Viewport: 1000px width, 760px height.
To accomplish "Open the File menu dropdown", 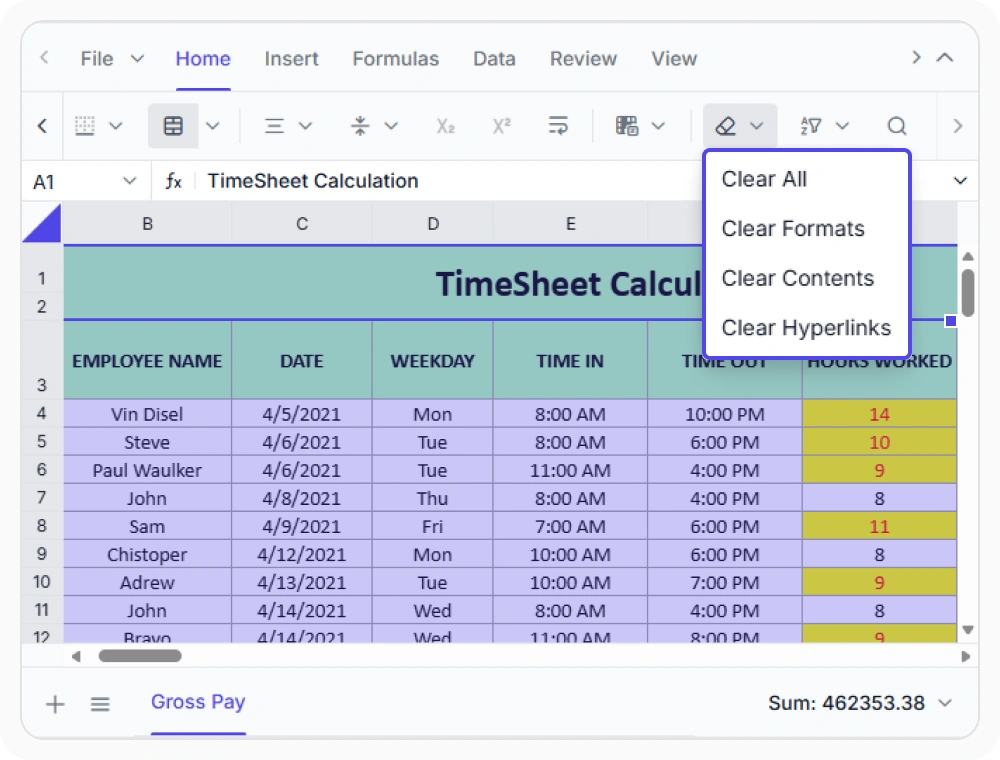I will [x=112, y=59].
